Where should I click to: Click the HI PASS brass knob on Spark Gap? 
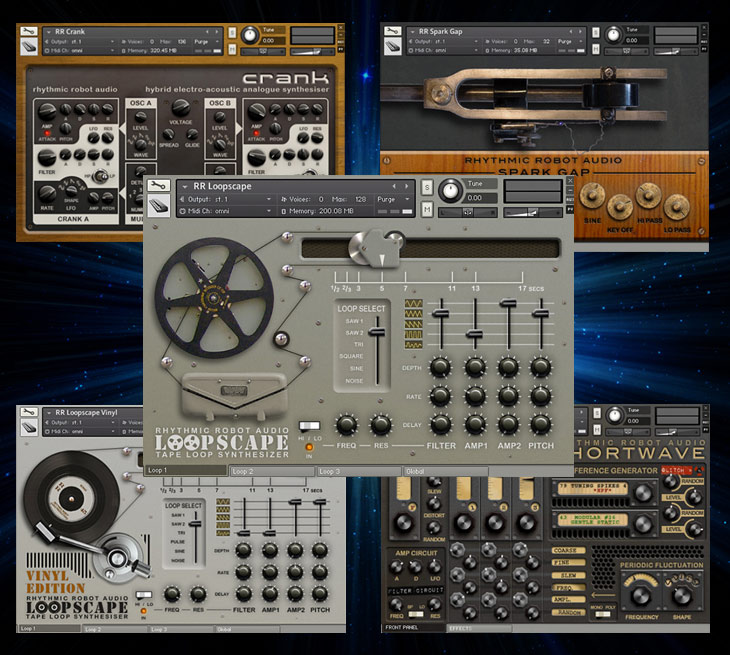(x=648, y=196)
